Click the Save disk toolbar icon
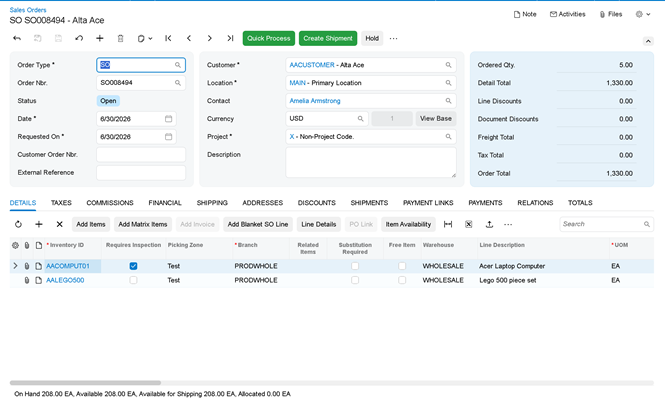Screen dimensions: 665x399 (x=58, y=38)
